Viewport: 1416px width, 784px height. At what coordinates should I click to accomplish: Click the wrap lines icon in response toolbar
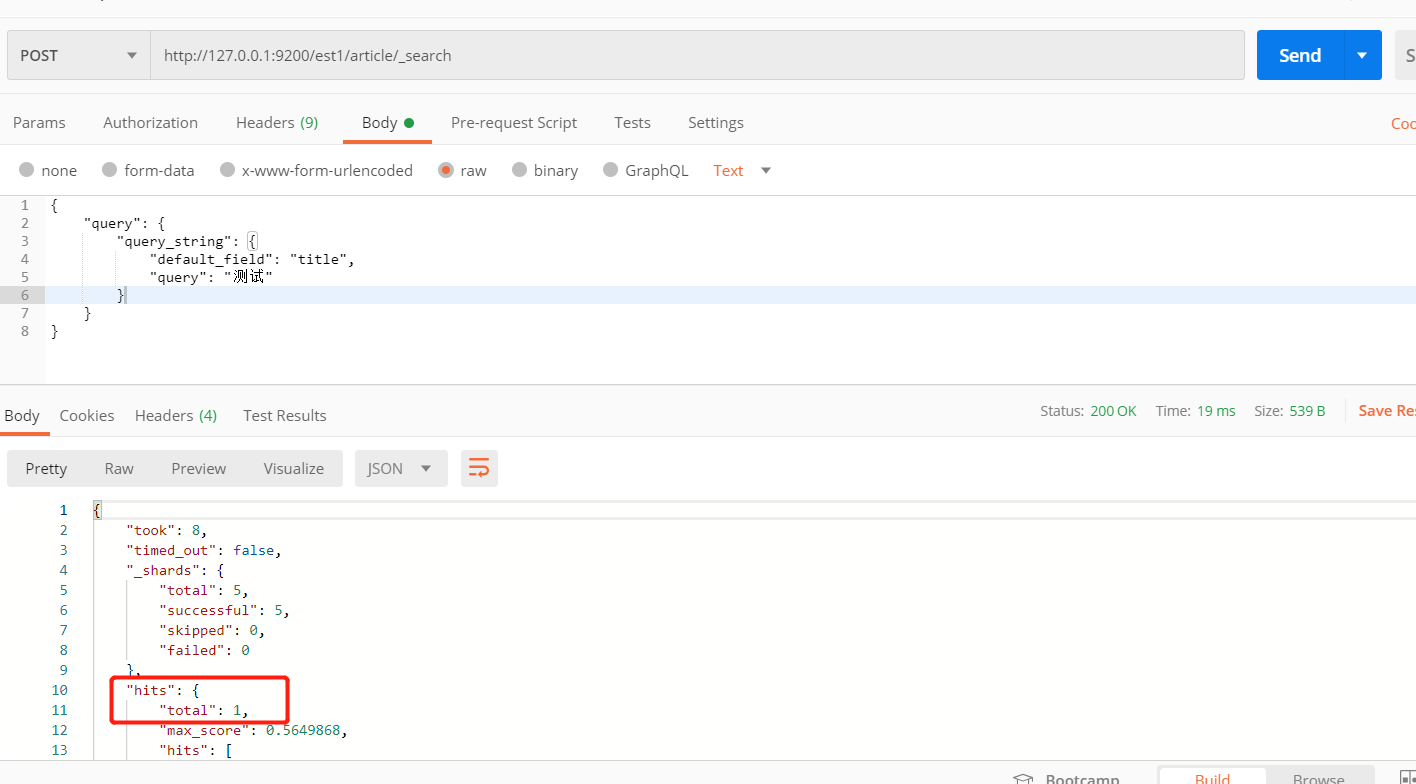pyautogui.click(x=479, y=468)
